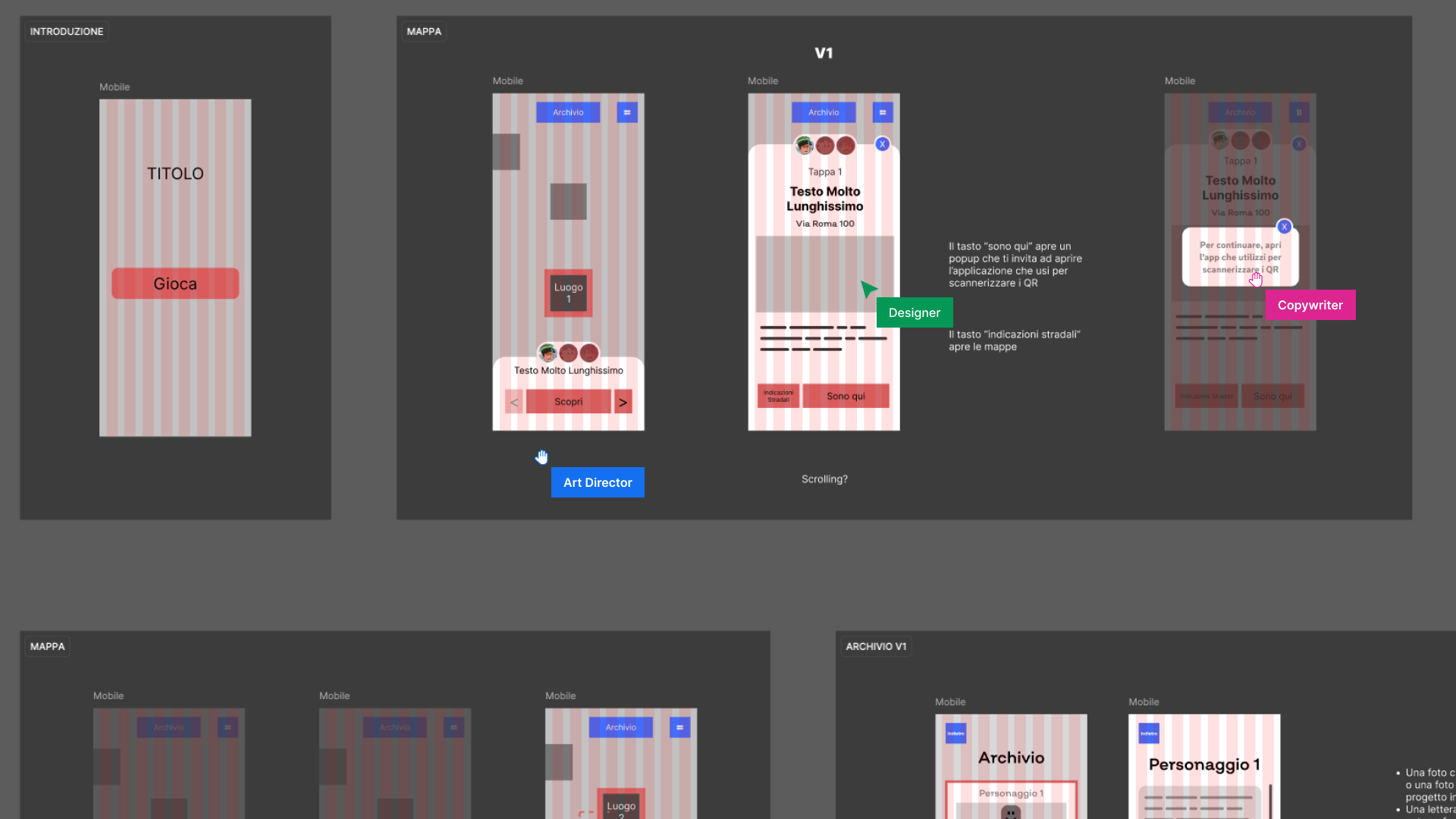Open the hamburger menu icon in the lower Luogo mockup
This screenshot has width=1456, height=819.
(680, 727)
